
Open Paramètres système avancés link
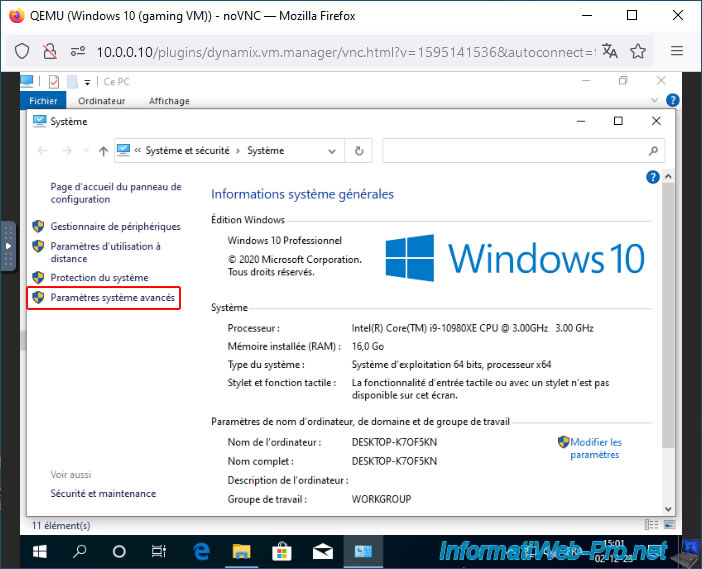coord(112,298)
